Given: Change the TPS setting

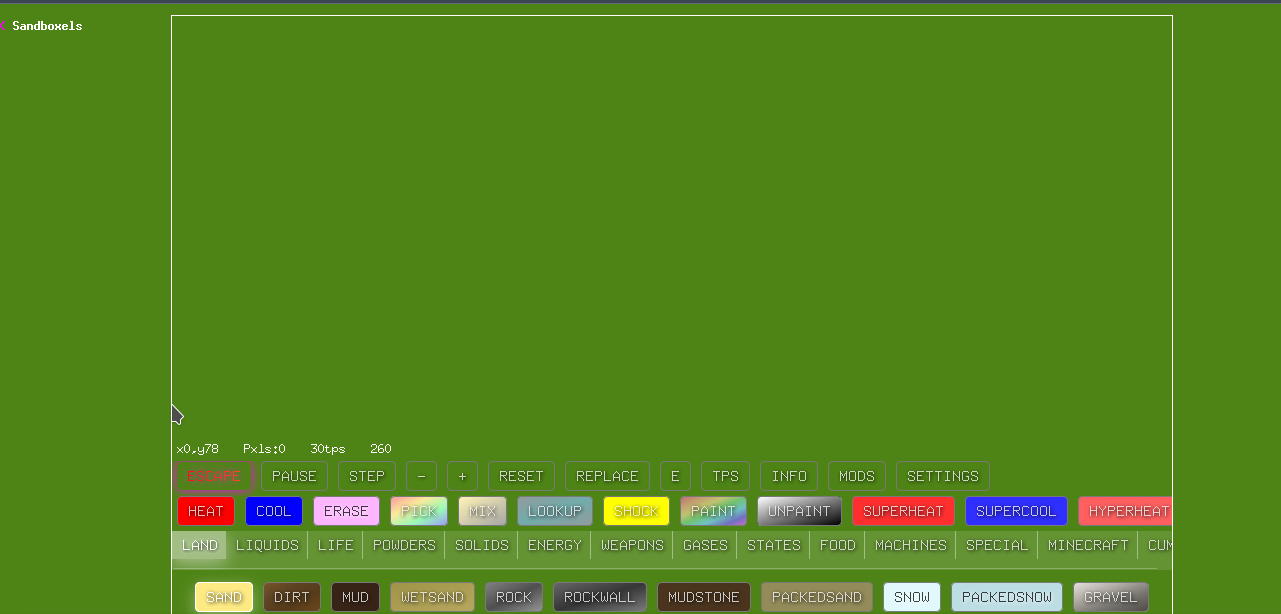Looking at the screenshot, I should pyautogui.click(x=725, y=476).
